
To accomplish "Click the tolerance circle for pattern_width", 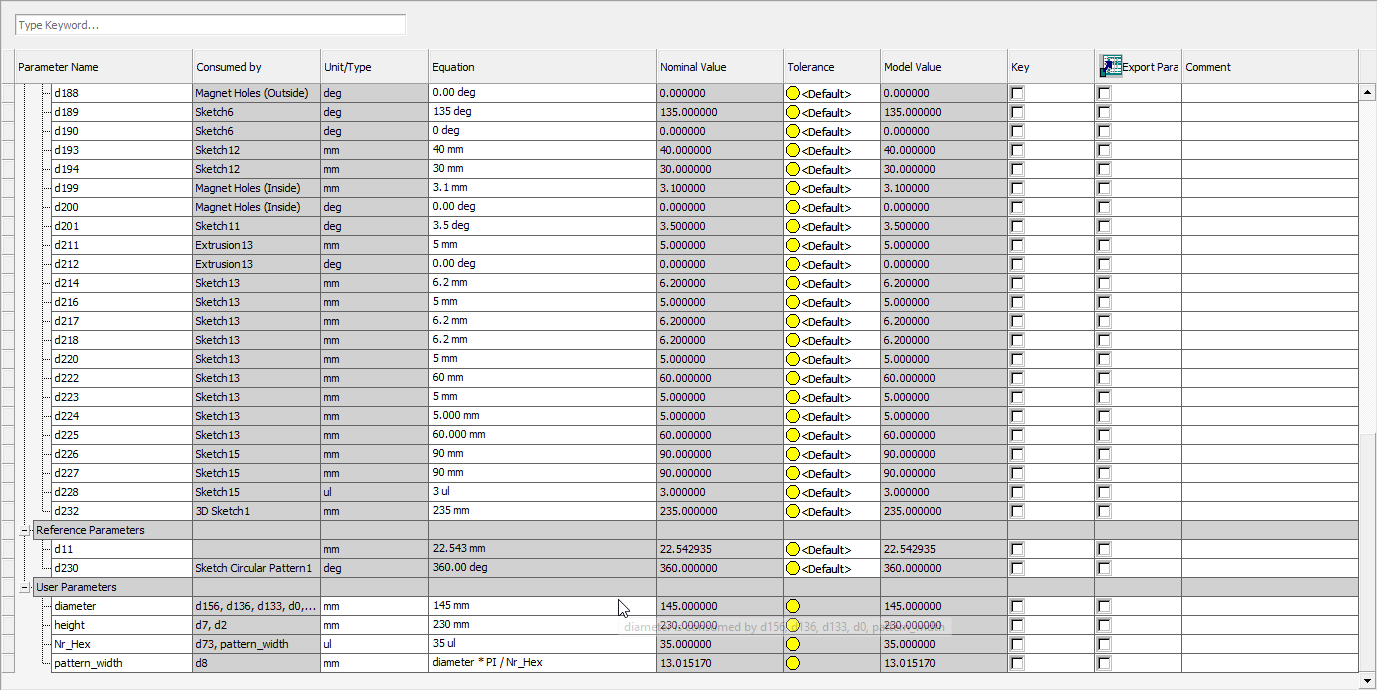I will pos(793,663).
